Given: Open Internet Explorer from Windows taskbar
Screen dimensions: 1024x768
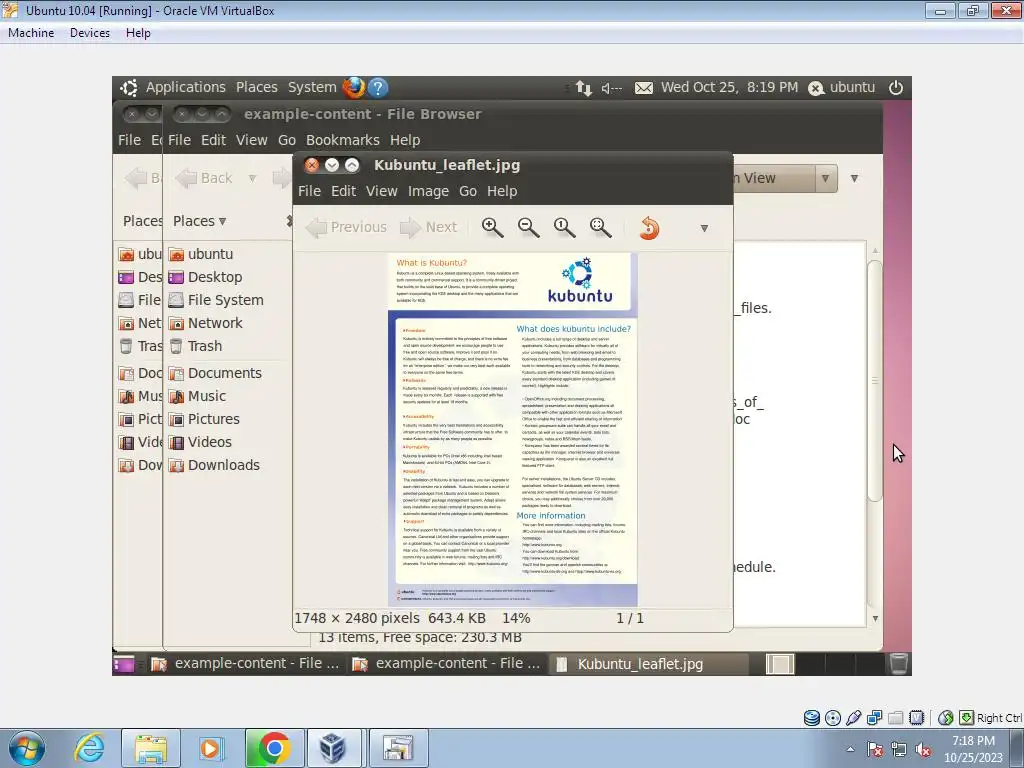Looking at the screenshot, I should 89,748.
